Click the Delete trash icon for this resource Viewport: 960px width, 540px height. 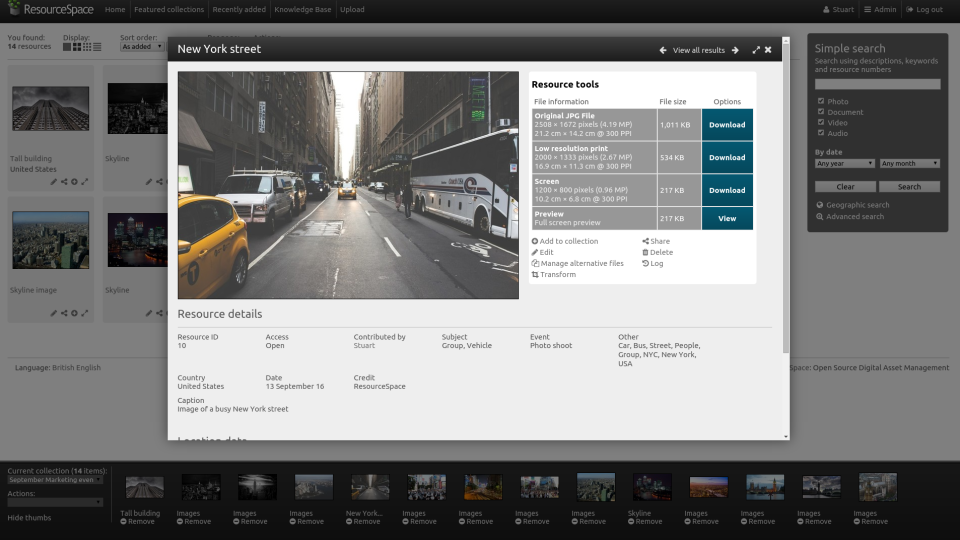pyautogui.click(x=645, y=252)
